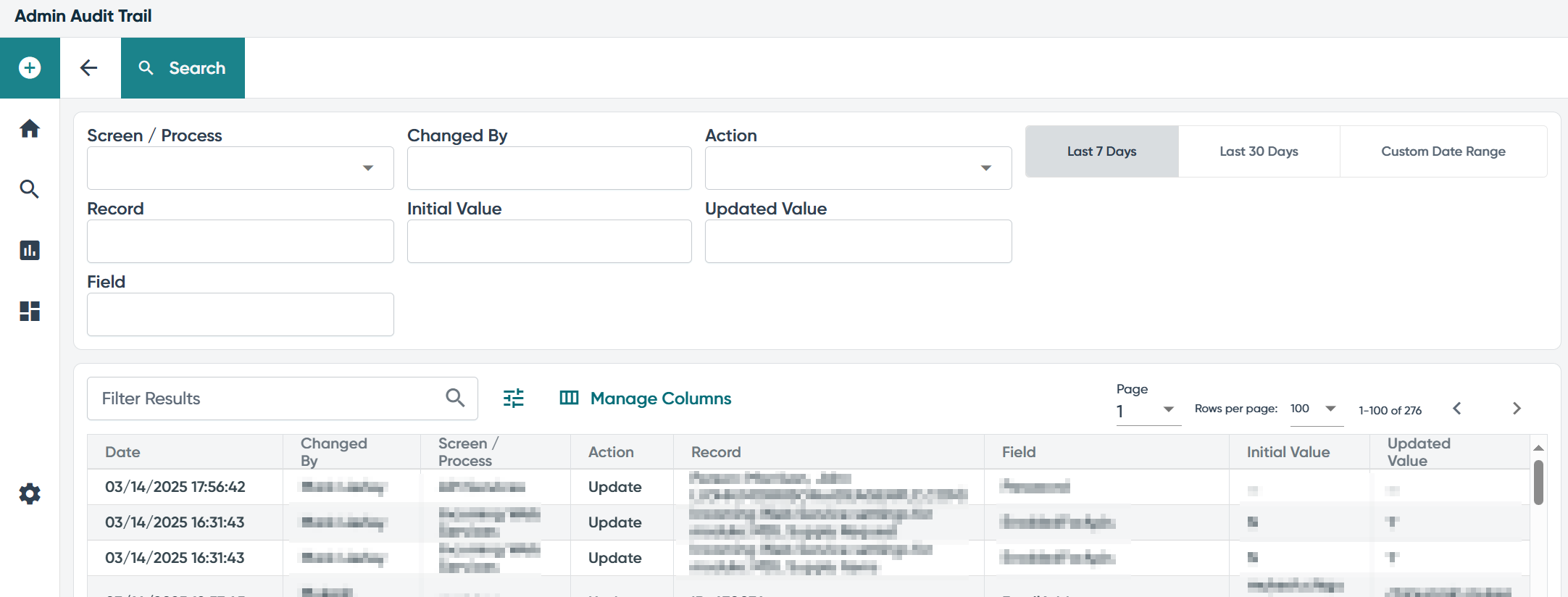Open the advanced filter sliders icon
The width and height of the screenshot is (1568, 597).
[514, 398]
